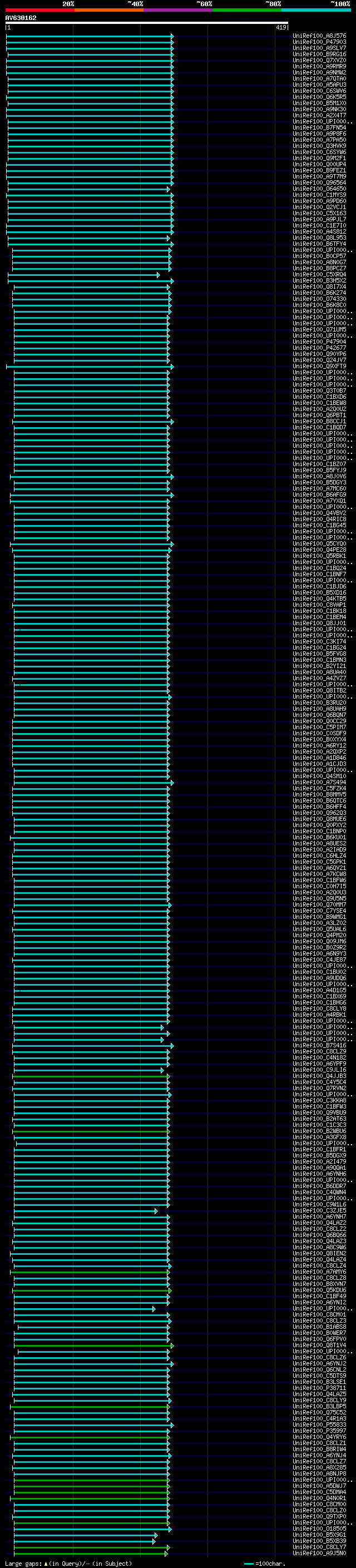356x1568 pixels.
Task: Select the UniRef100_A8J576 hit label
Action: pyautogui.click(x=319, y=36)
